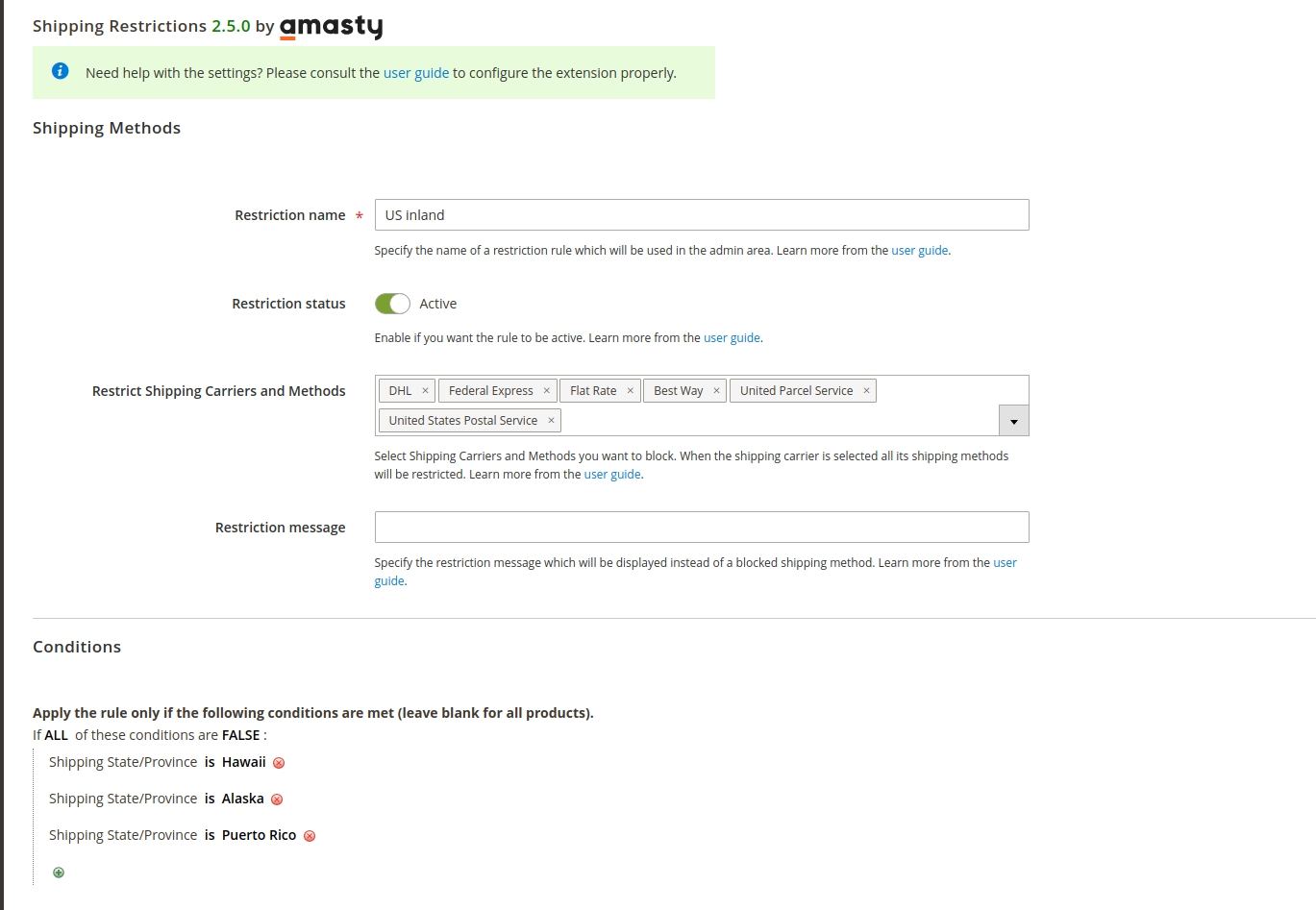Remove United States Postal Service tag
Image resolution: width=1316 pixels, height=910 pixels.
coord(551,421)
